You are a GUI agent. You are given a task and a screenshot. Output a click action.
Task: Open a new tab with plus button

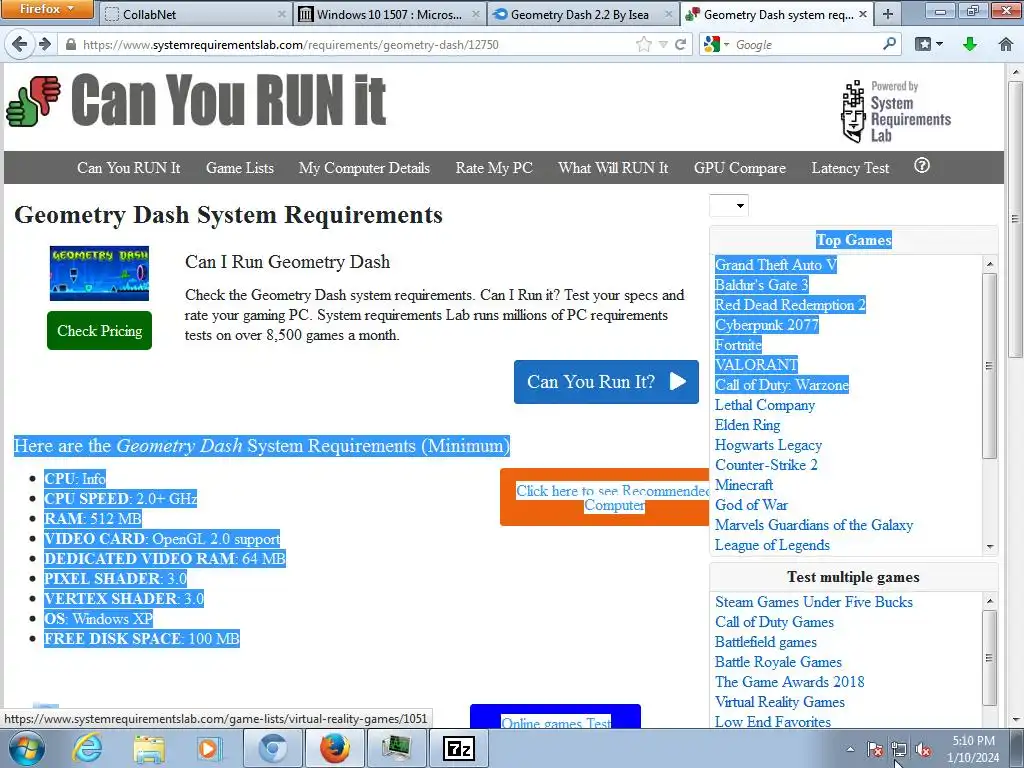tap(888, 14)
